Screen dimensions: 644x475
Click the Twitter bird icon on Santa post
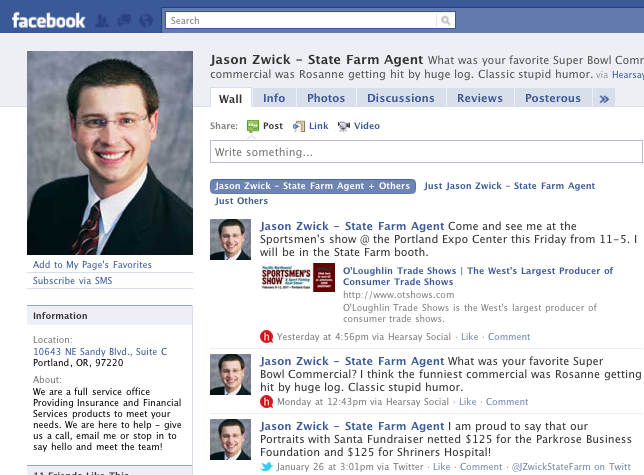click(x=267, y=467)
